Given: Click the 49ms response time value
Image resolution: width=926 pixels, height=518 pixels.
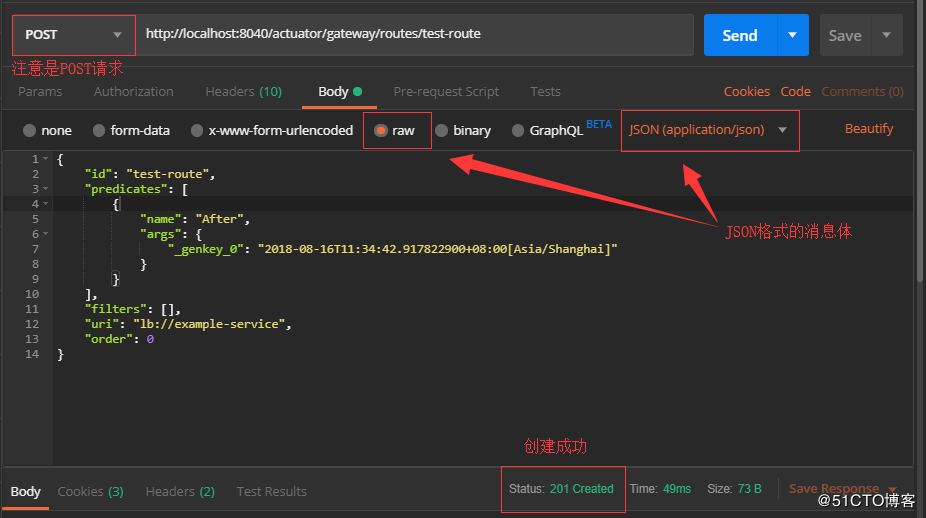Looking at the screenshot, I should (x=677, y=489).
